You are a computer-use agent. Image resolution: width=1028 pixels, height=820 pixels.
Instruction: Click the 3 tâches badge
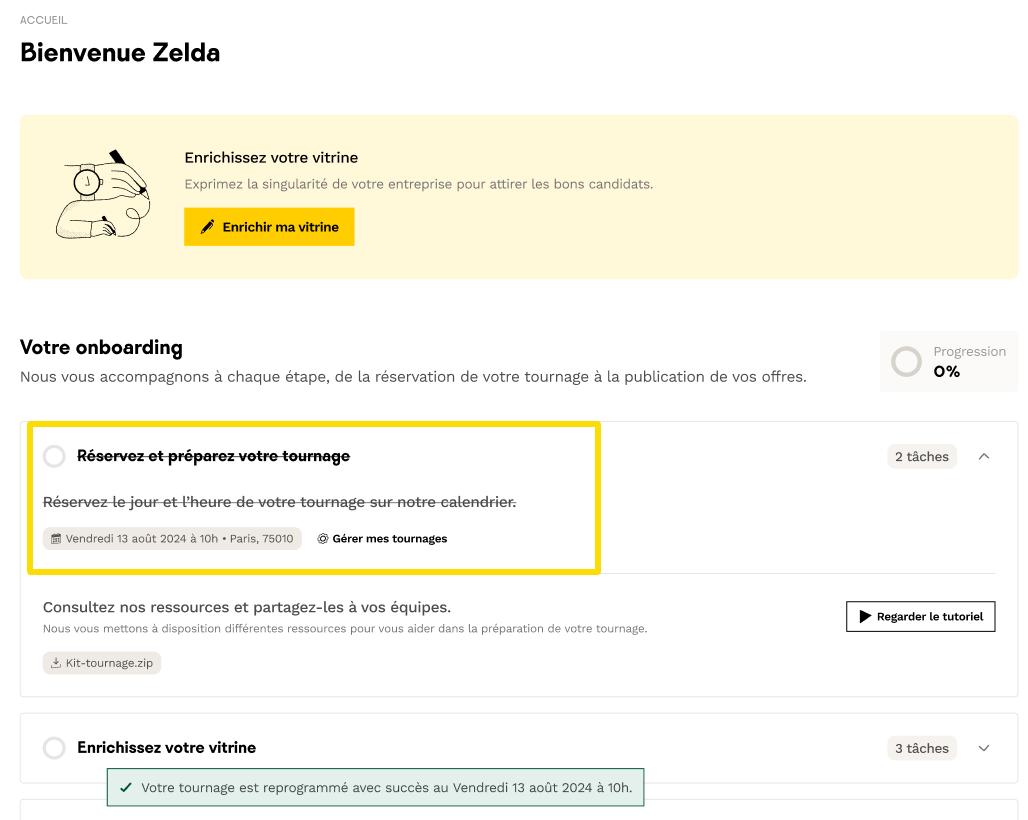(921, 748)
